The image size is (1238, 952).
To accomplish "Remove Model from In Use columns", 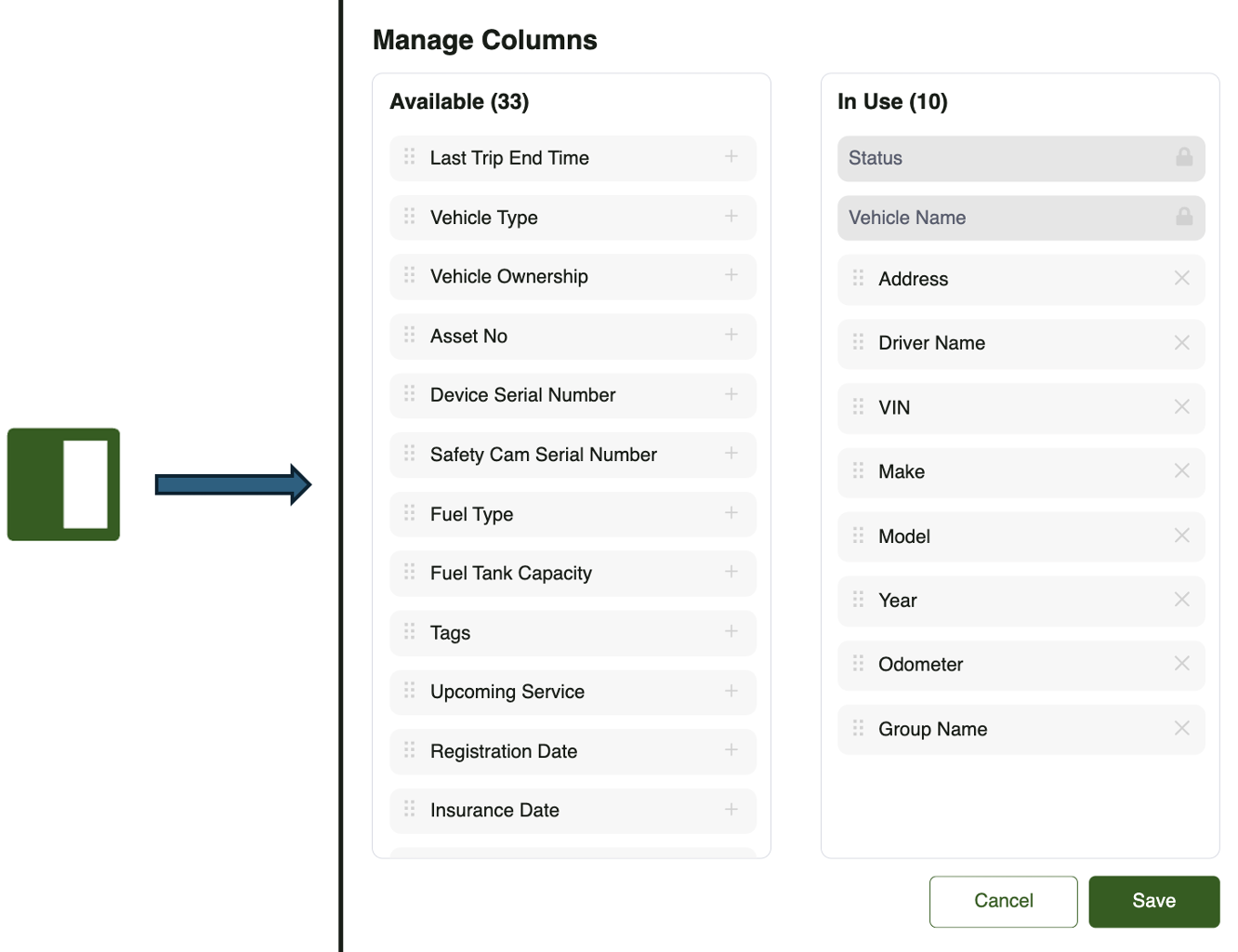I will pyautogui.click(x=1182, y=535).
